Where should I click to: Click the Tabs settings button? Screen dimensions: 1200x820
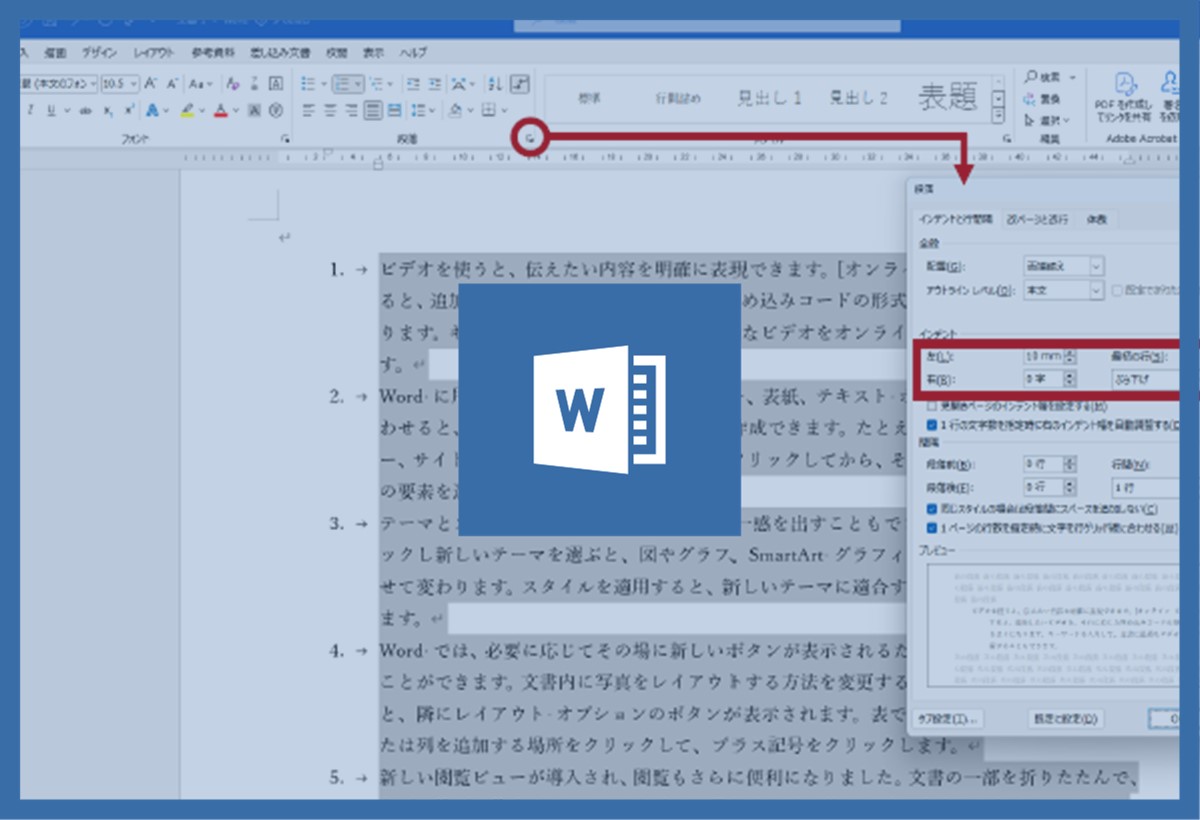(946, 718)
